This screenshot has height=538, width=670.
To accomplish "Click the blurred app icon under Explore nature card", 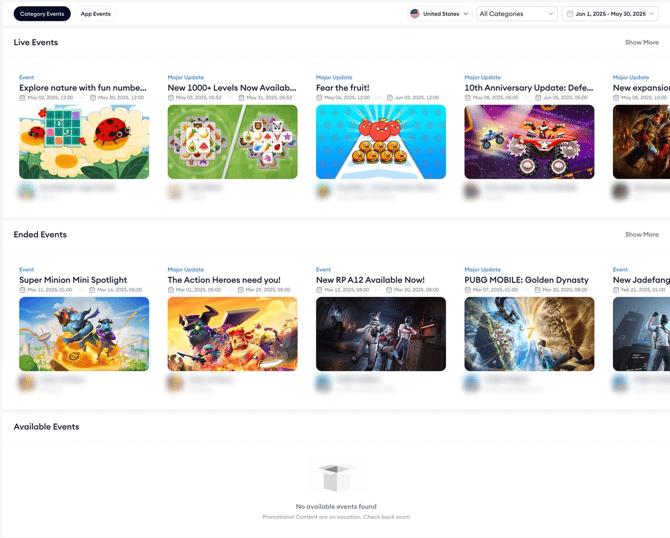I will pos(26,191).
